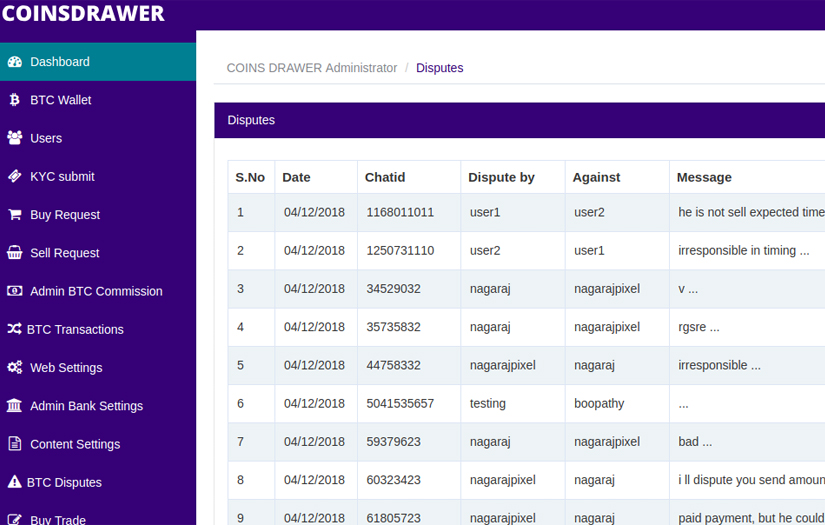Click the document icon for Content Settings
Viewport: 825px width, 525px height.
click(x=15, y=444)
